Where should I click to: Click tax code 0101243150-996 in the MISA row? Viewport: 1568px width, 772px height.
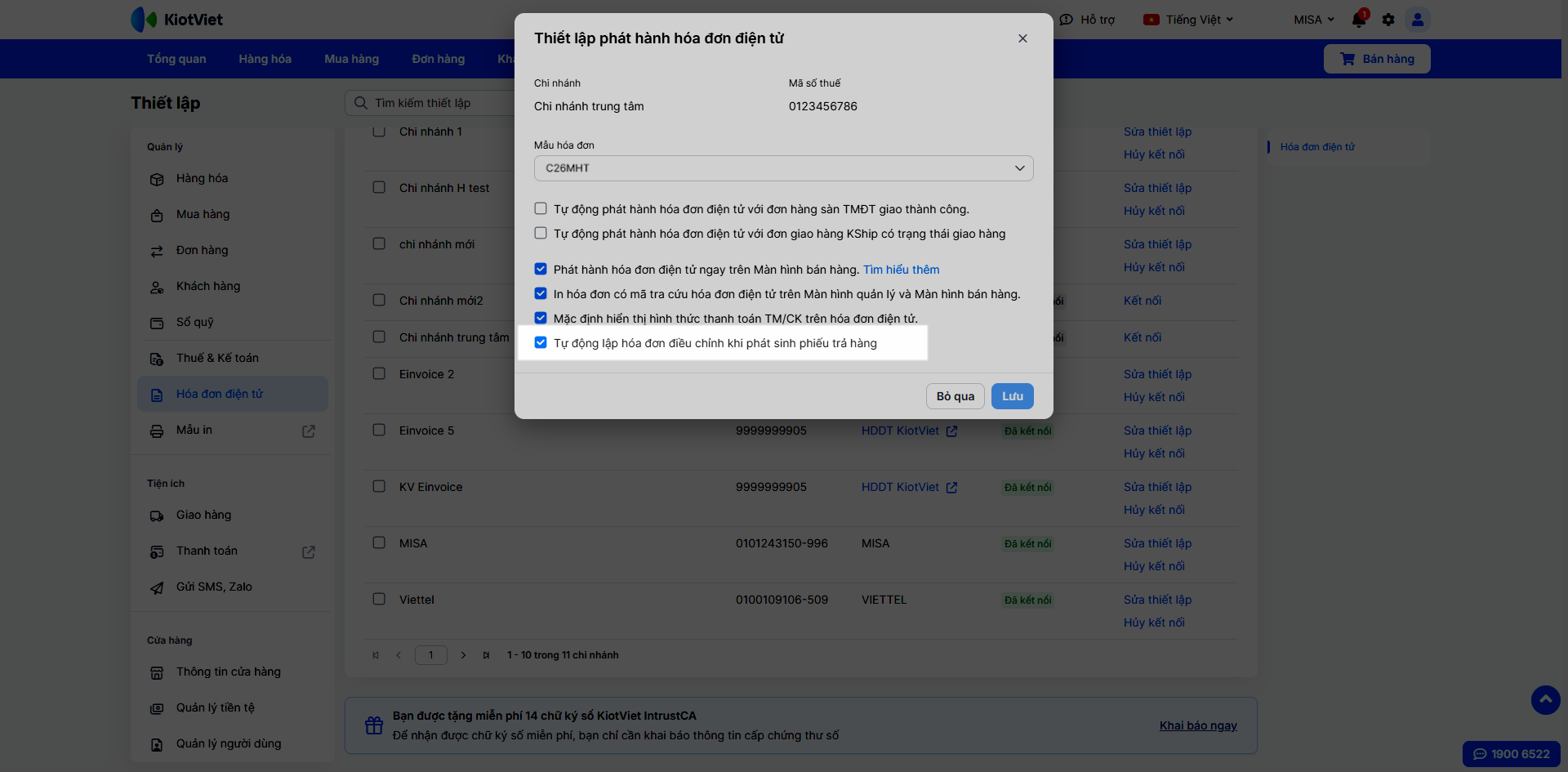click(782, 543)
